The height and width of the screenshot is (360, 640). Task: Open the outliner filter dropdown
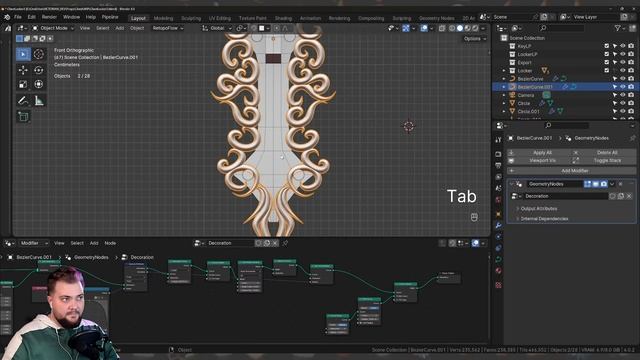click(x=620, y=28)
